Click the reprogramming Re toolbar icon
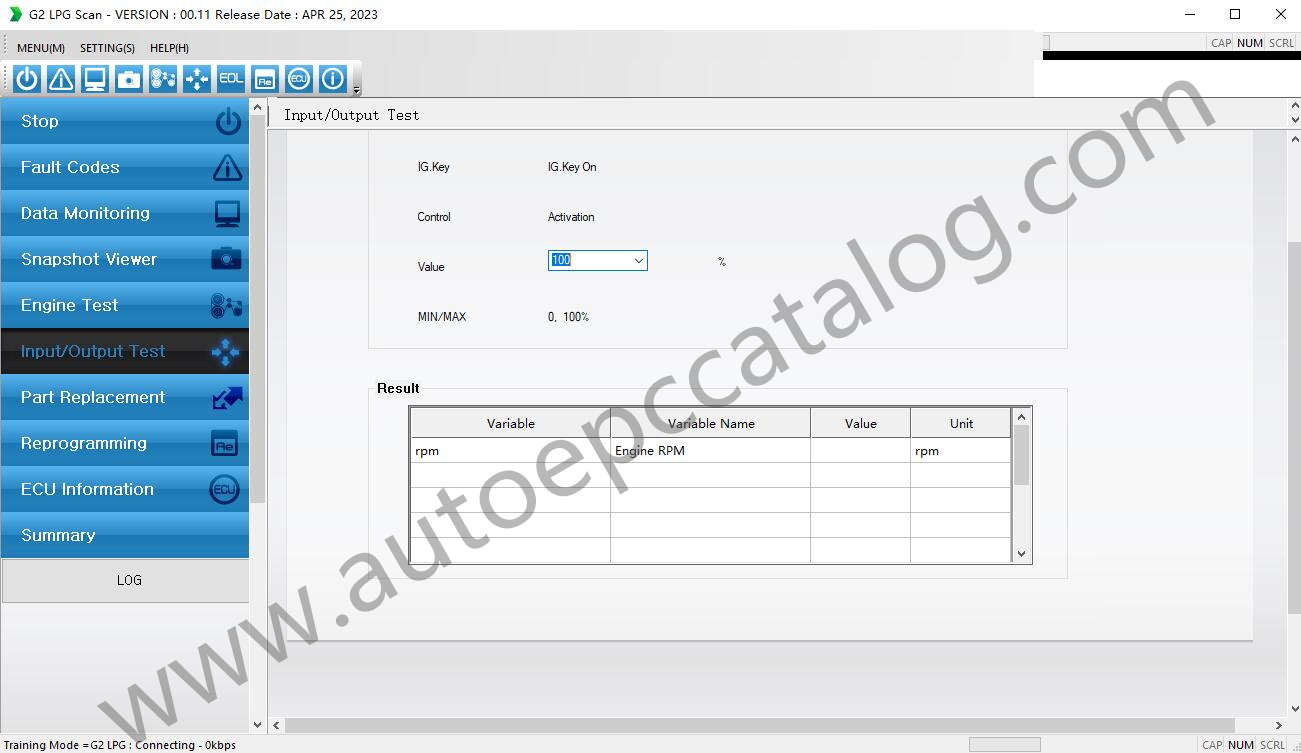The image size is (1301, 753). (x=264, y=79)
